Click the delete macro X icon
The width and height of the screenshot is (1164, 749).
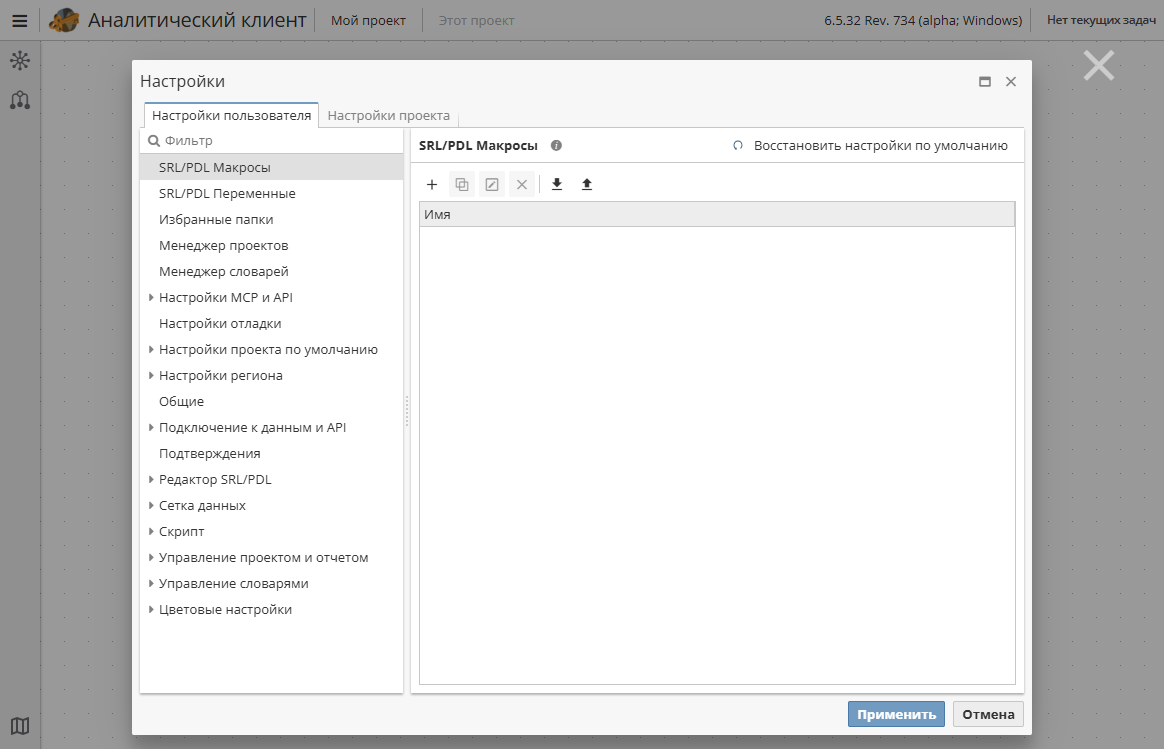point(521,184)
